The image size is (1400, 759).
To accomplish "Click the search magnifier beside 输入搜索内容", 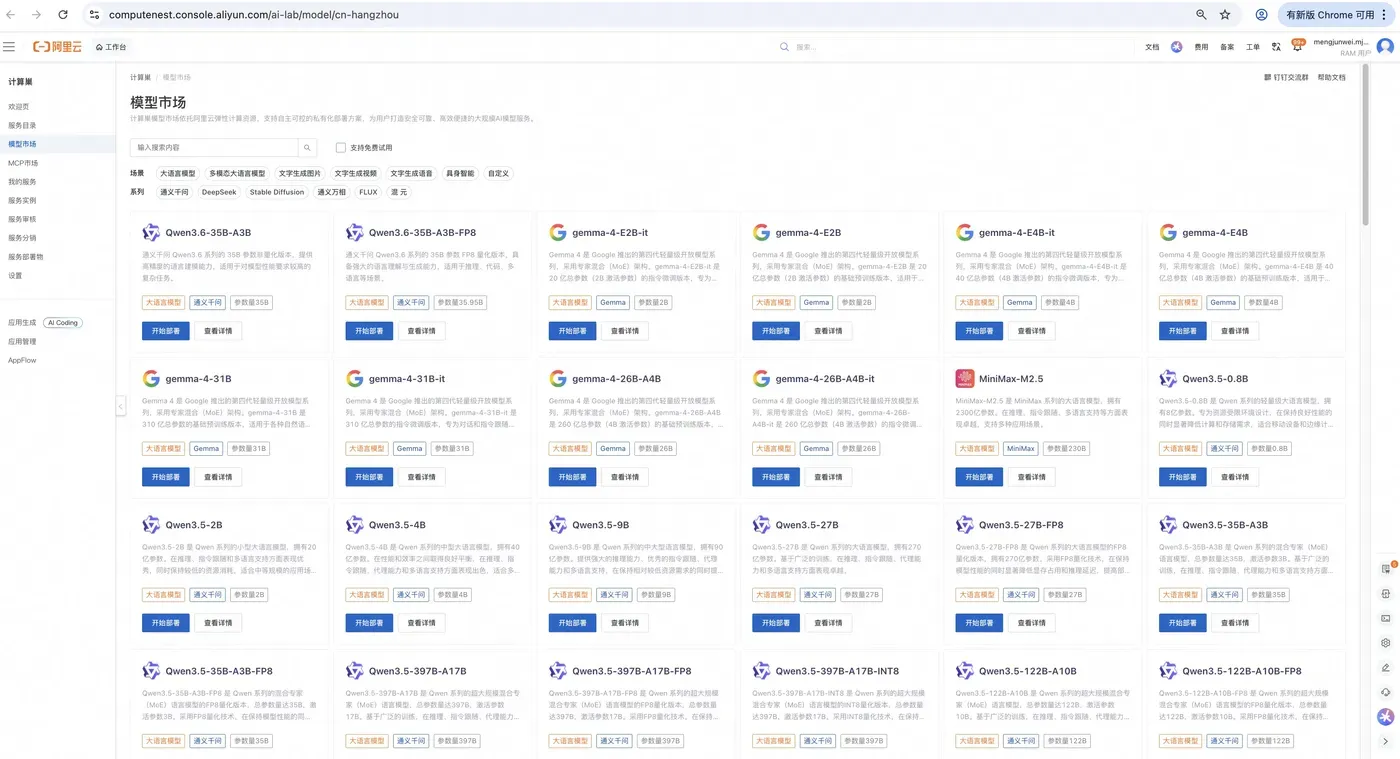I will click(x=308, y=147).
